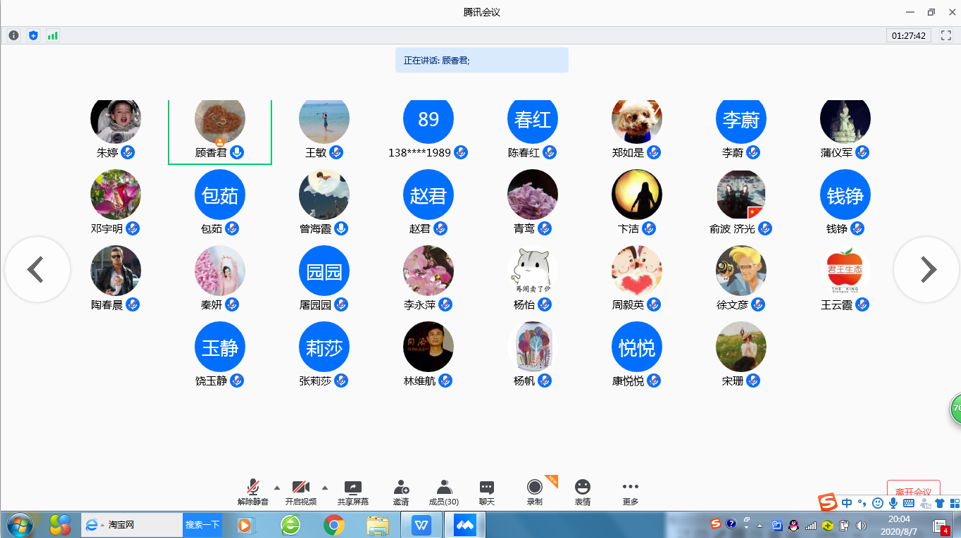The width and height of the screenshot is (961, 538).
Task: Open the 聊天 chat panel
Action: tap(487, 492)
